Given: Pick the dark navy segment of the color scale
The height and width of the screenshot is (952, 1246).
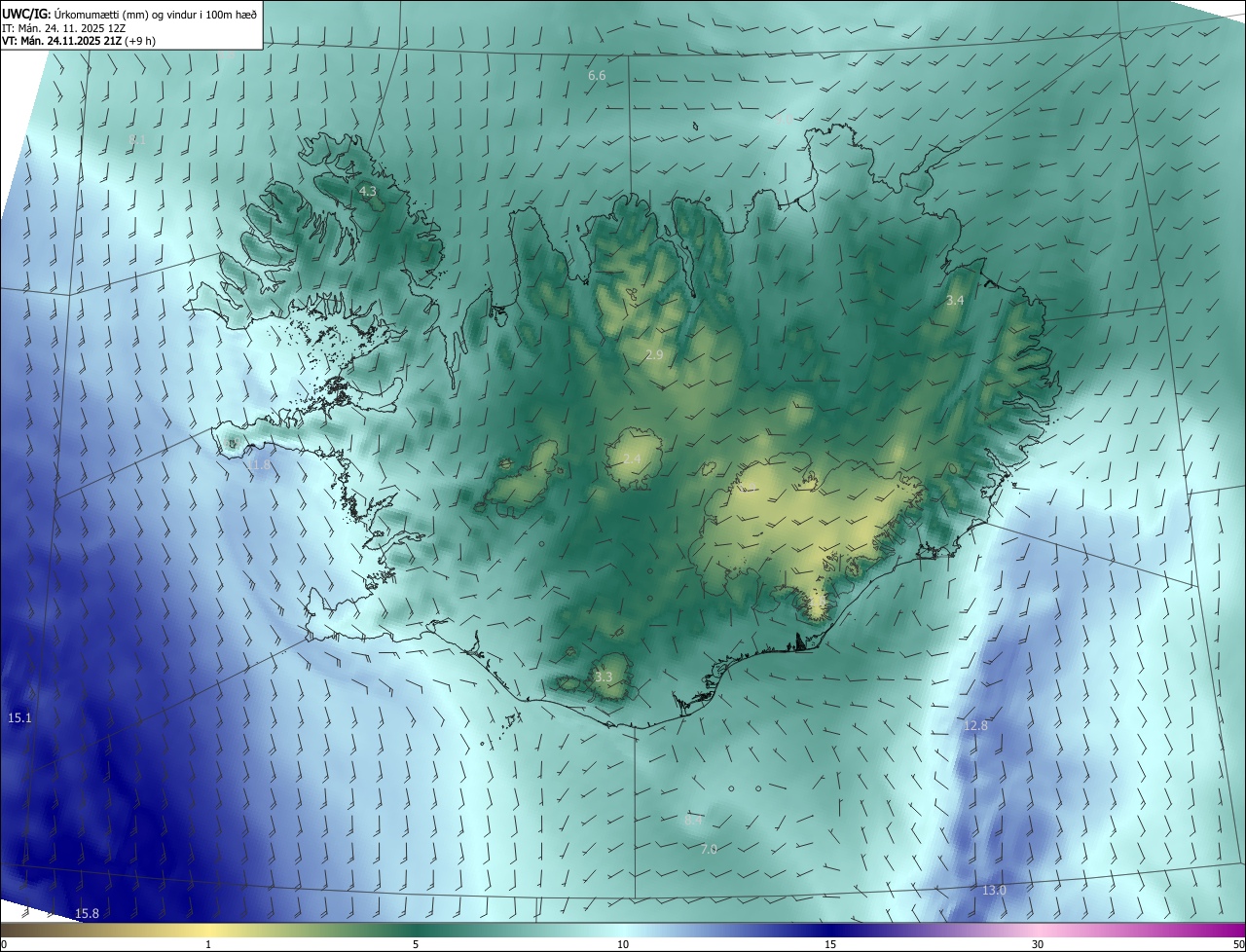Looking at the screenshot, I should [x=830, y=930].
